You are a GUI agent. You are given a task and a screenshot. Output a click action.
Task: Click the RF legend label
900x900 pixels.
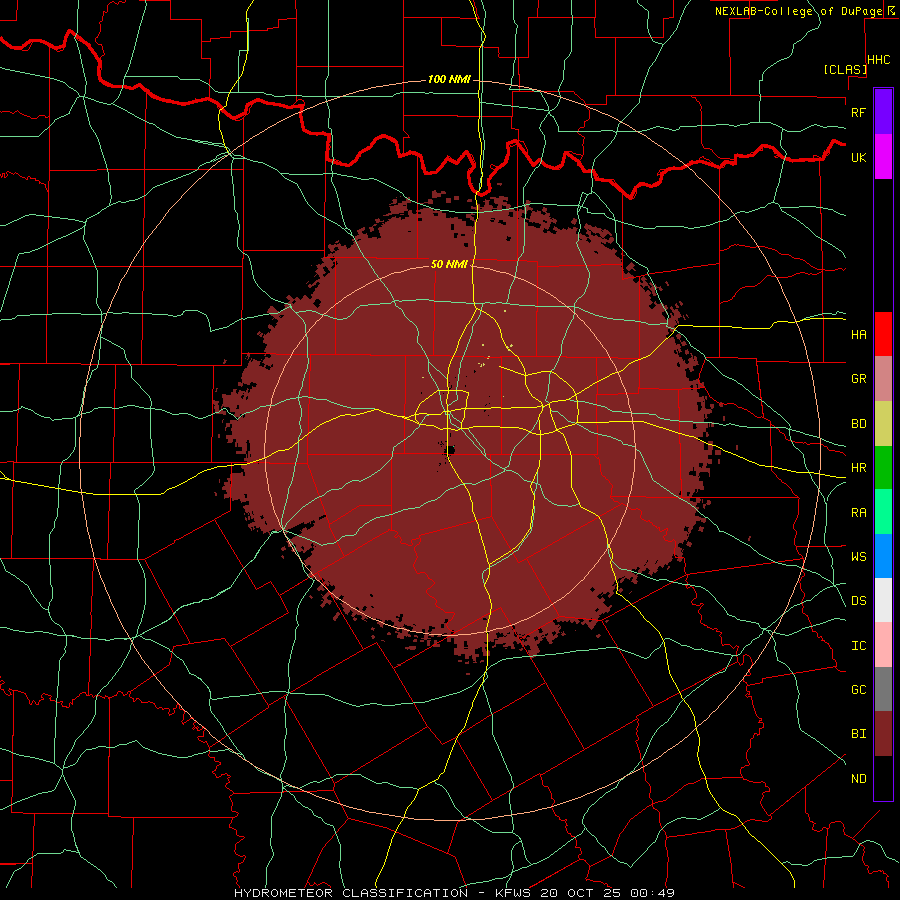click(x=858, y=112)
